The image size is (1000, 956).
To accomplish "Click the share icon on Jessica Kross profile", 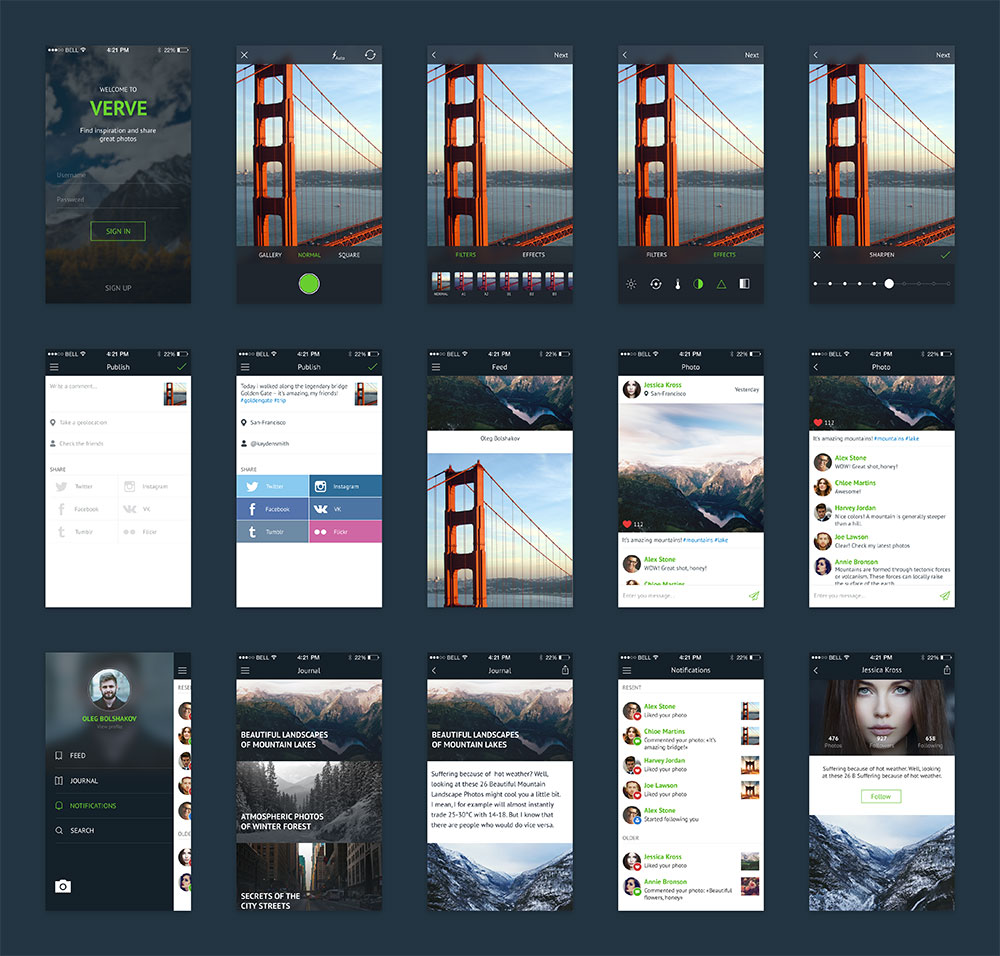I will point(946,670).
